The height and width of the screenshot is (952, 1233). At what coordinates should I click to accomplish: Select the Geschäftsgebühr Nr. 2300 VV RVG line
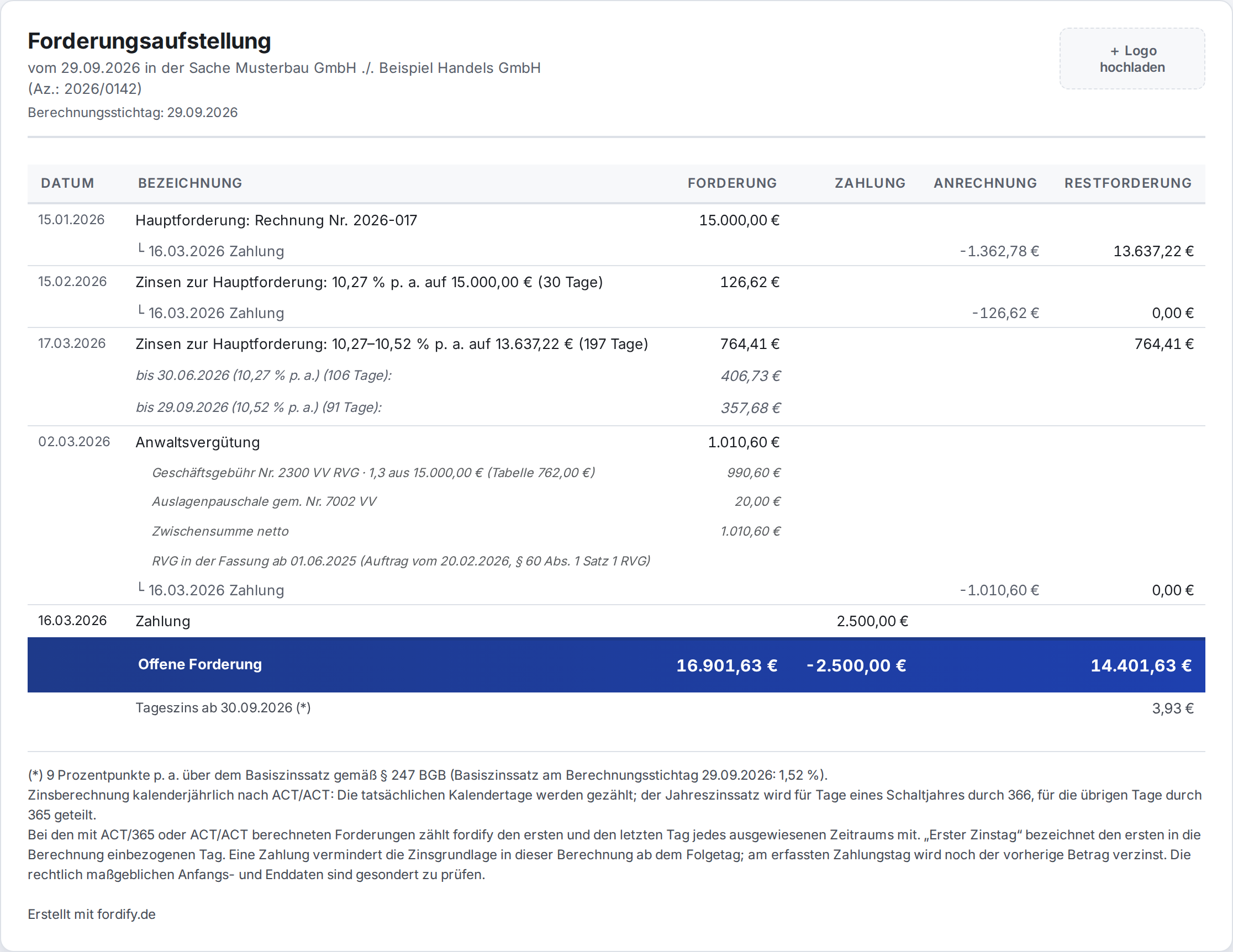373,472
